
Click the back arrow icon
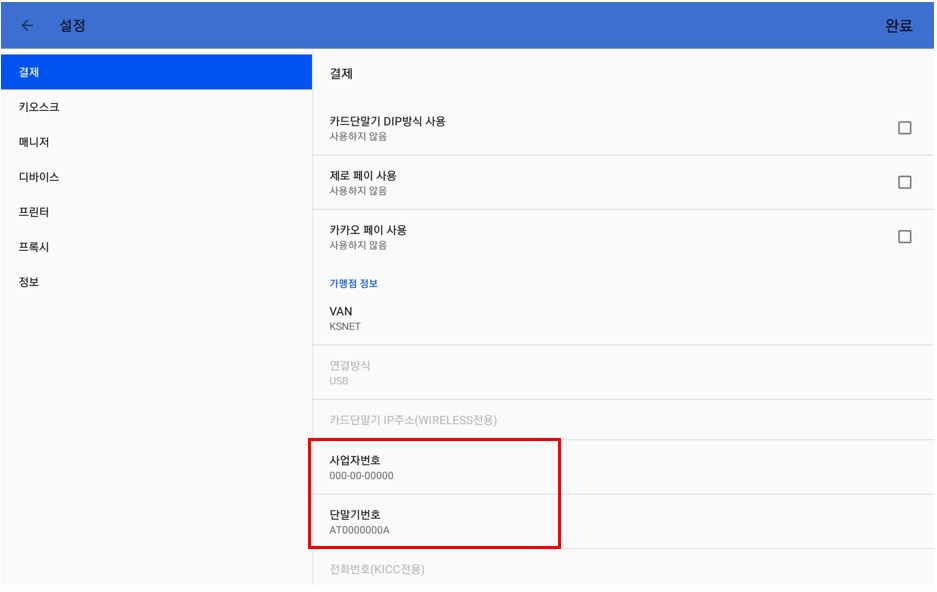(27, 25)
